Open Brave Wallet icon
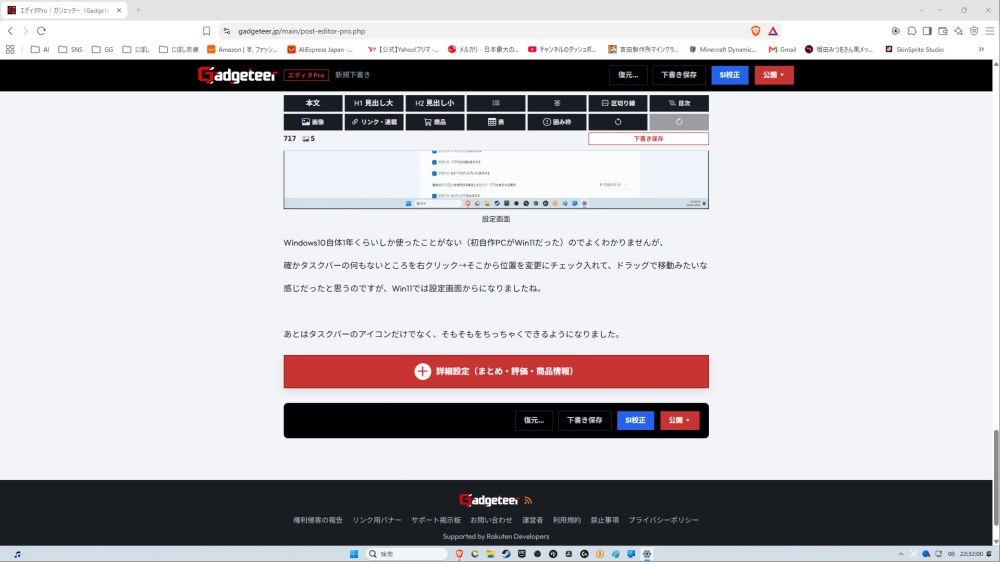The height and width of the screenshot is (562, 1000). point(943,31)
